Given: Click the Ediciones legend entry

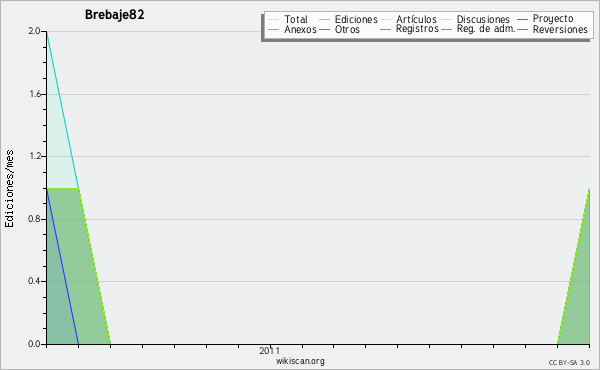Looking at the screenshot, I should (348, 19).
